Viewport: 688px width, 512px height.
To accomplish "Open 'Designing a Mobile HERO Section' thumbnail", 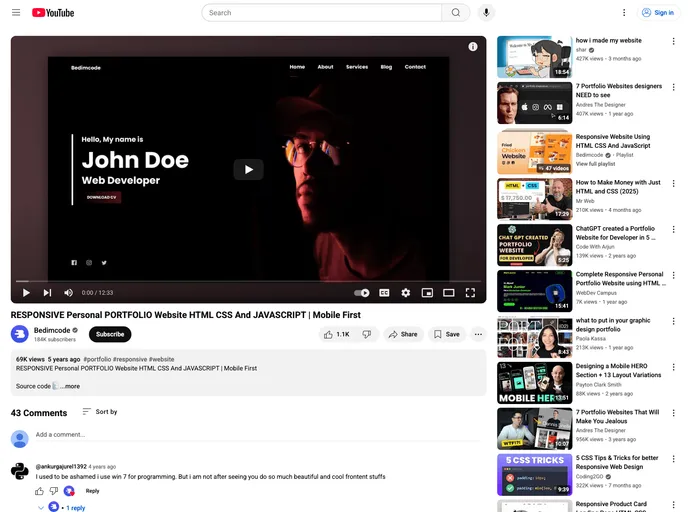I will click(x=534, y=383).
